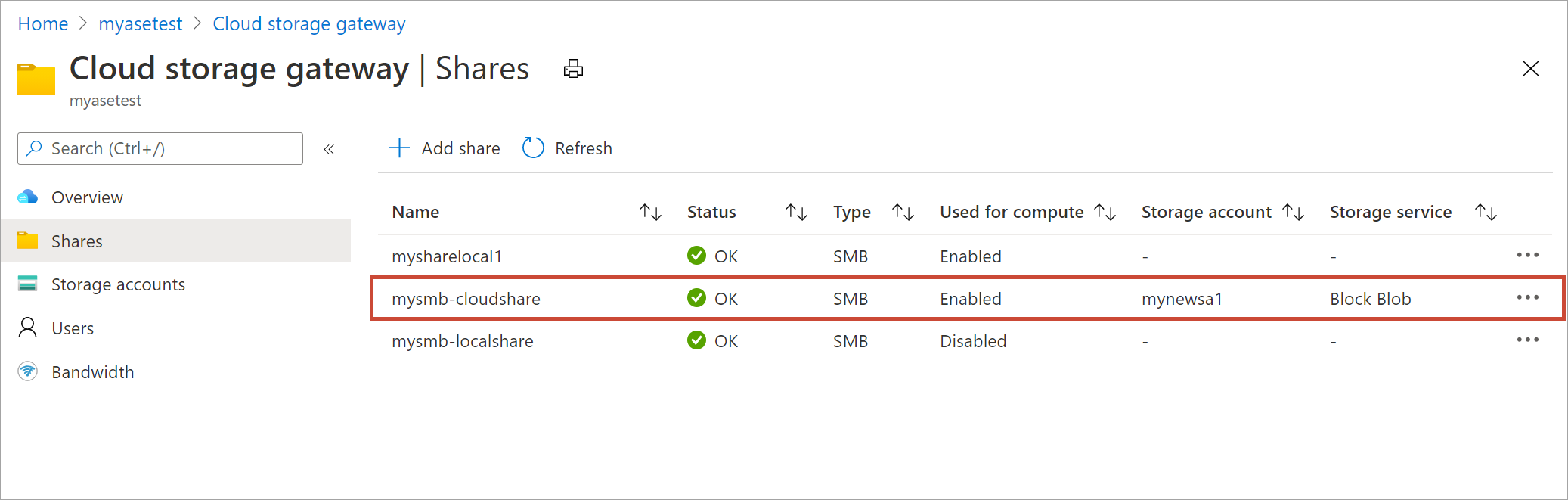The height and width of the screenshot is (500, 1568).
Task: Navigate to myasetest breadcrumb link
Action: pyautogui.click(x=141, y=24)
